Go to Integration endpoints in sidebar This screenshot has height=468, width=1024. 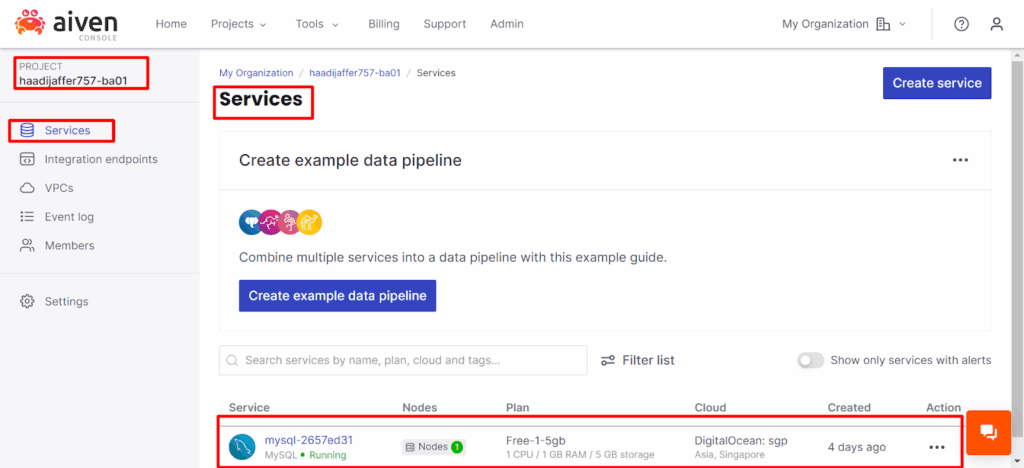100,159
